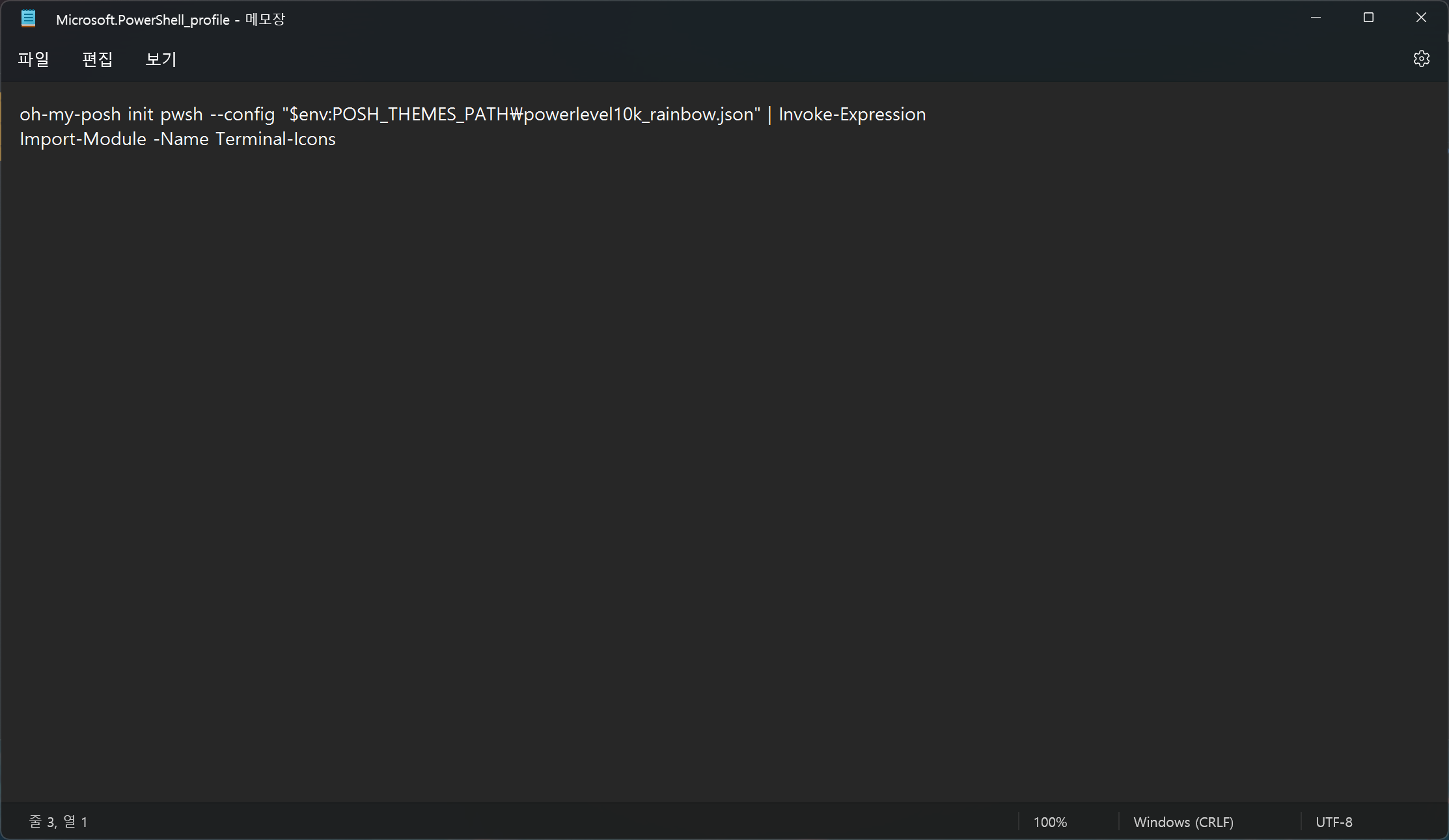Click inside the --config argument text
Viewport: 1449px width, 840px height.
point(243,115)
